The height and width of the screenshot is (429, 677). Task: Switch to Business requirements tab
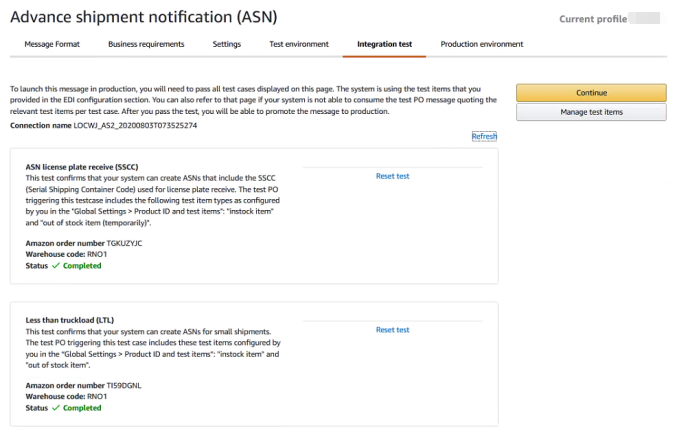[146, 44]
